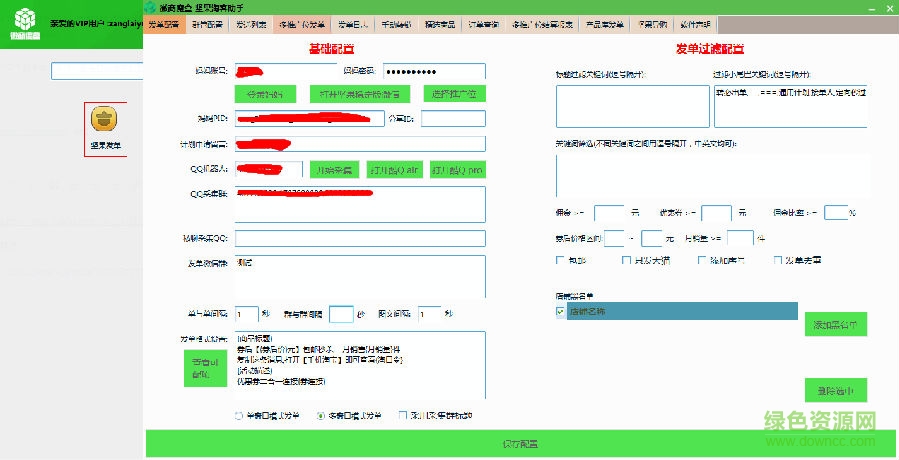Screen dimensions: 899x460
Task: Focus the password field with dots
Action: [x=434, y=71]
